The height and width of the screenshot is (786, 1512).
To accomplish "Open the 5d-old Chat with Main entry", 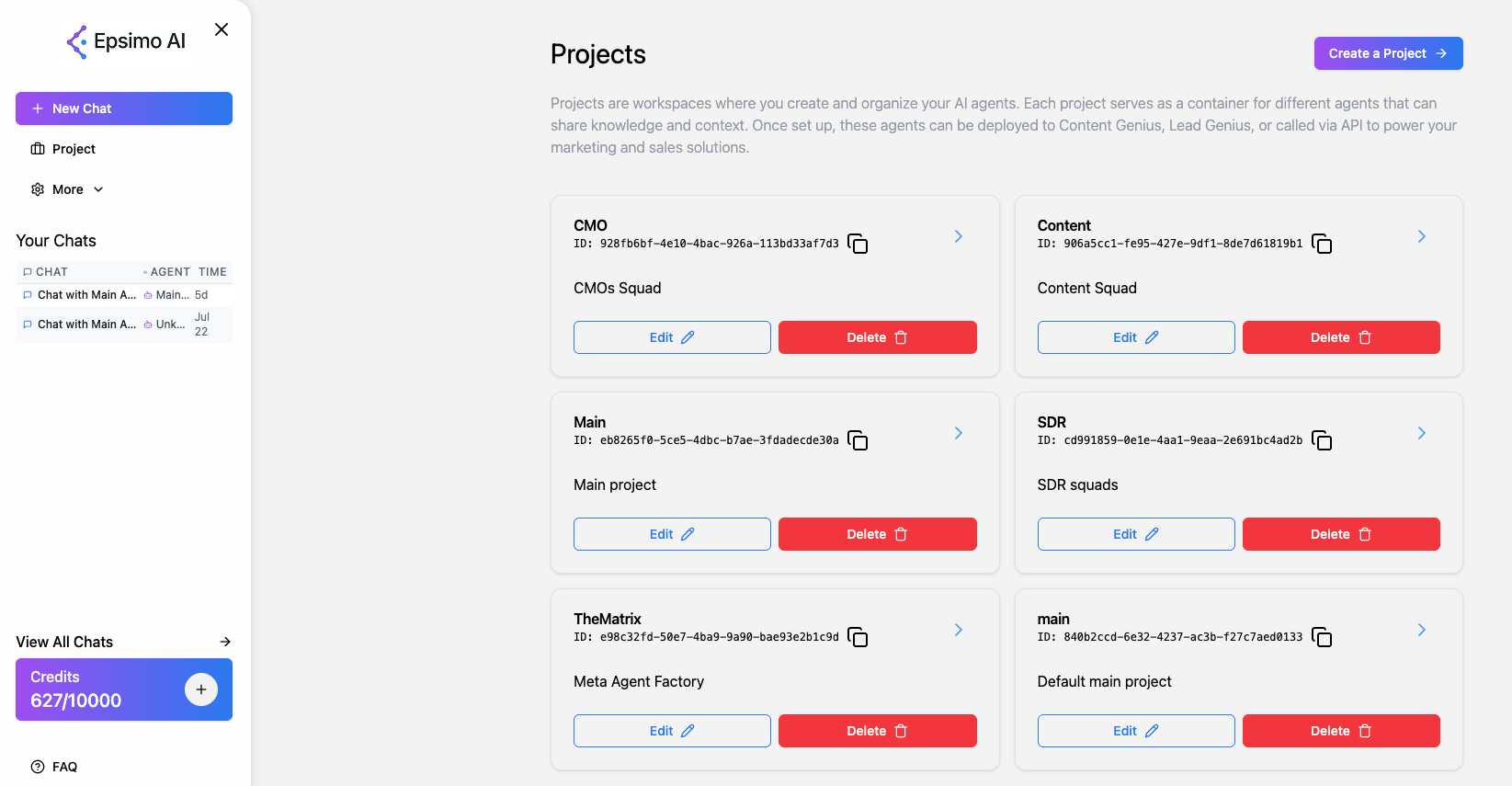I will coord(86,295).
